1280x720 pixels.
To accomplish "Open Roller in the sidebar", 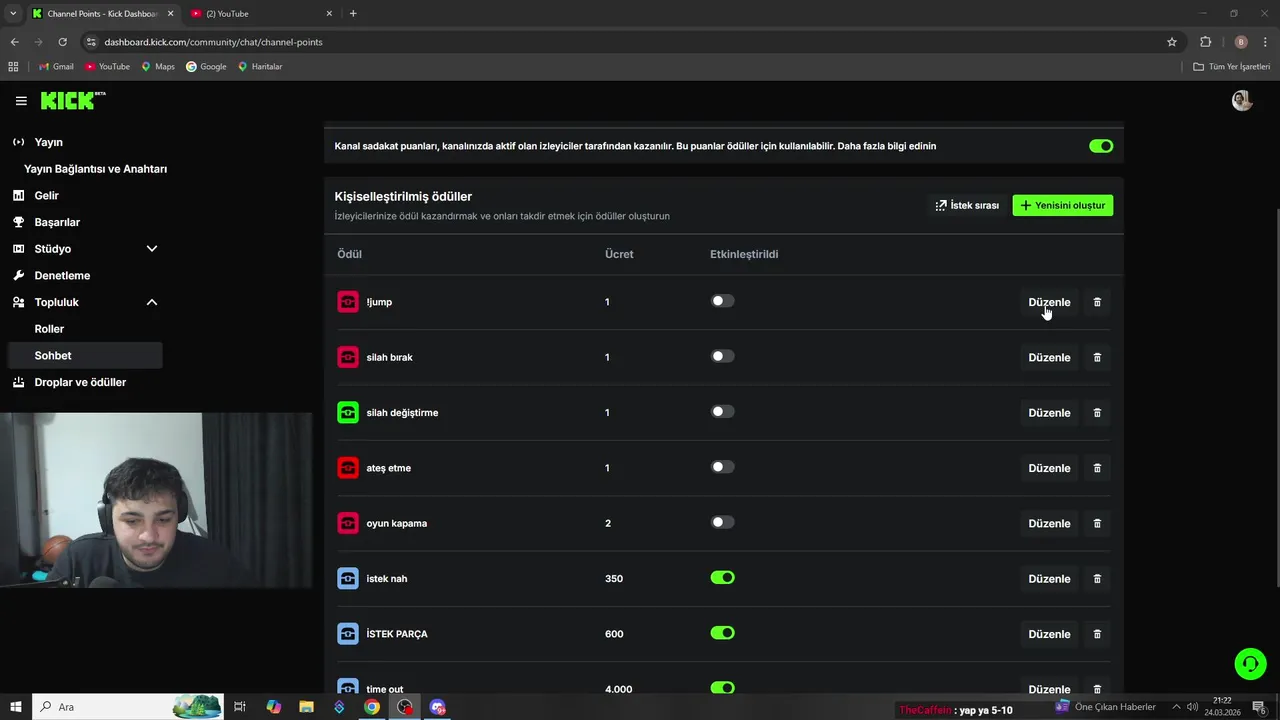I will point(49,329).
